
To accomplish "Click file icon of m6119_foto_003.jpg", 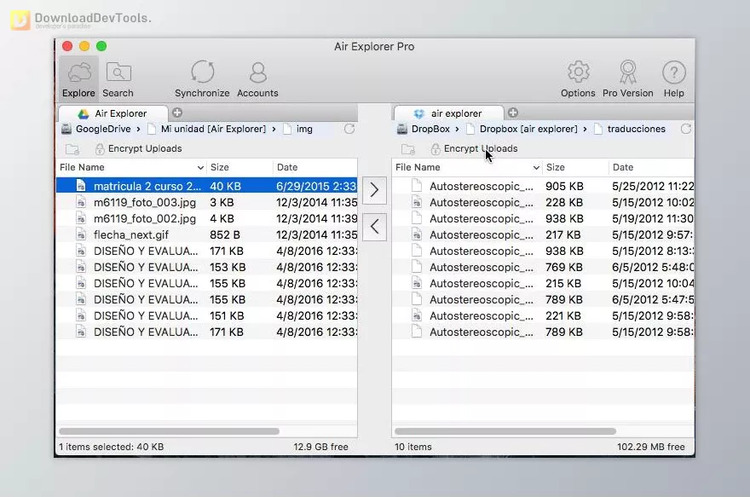I will [81, 202].
